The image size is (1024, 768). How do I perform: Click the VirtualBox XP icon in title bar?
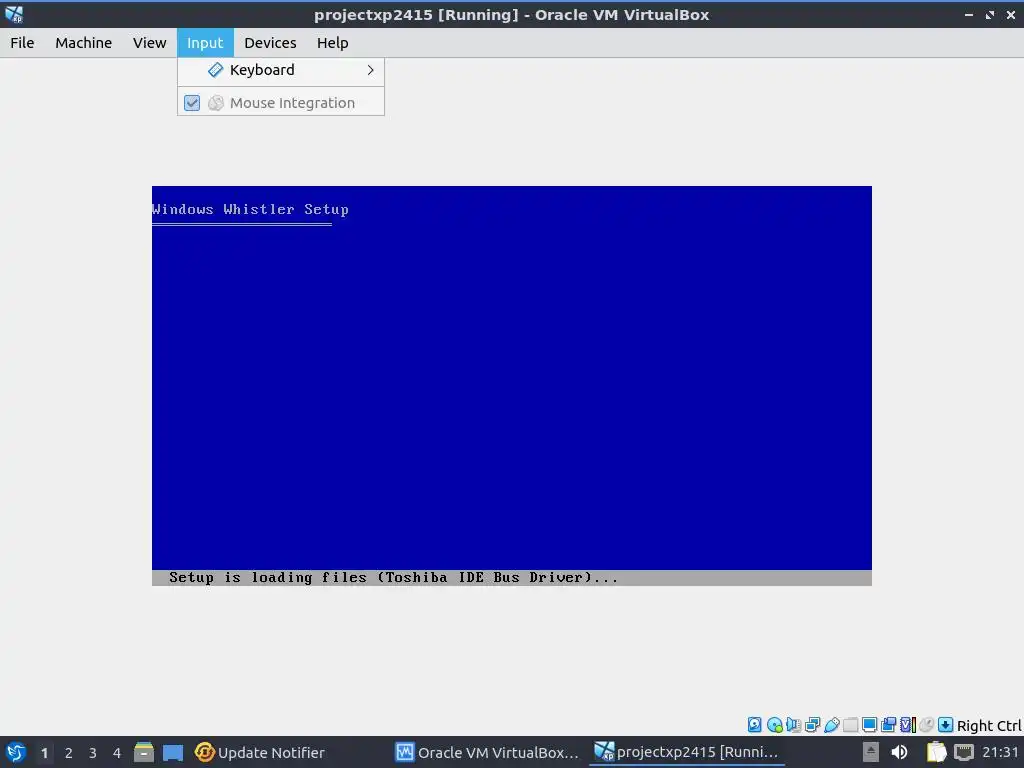pyautogui.click(x=14, y=14)
